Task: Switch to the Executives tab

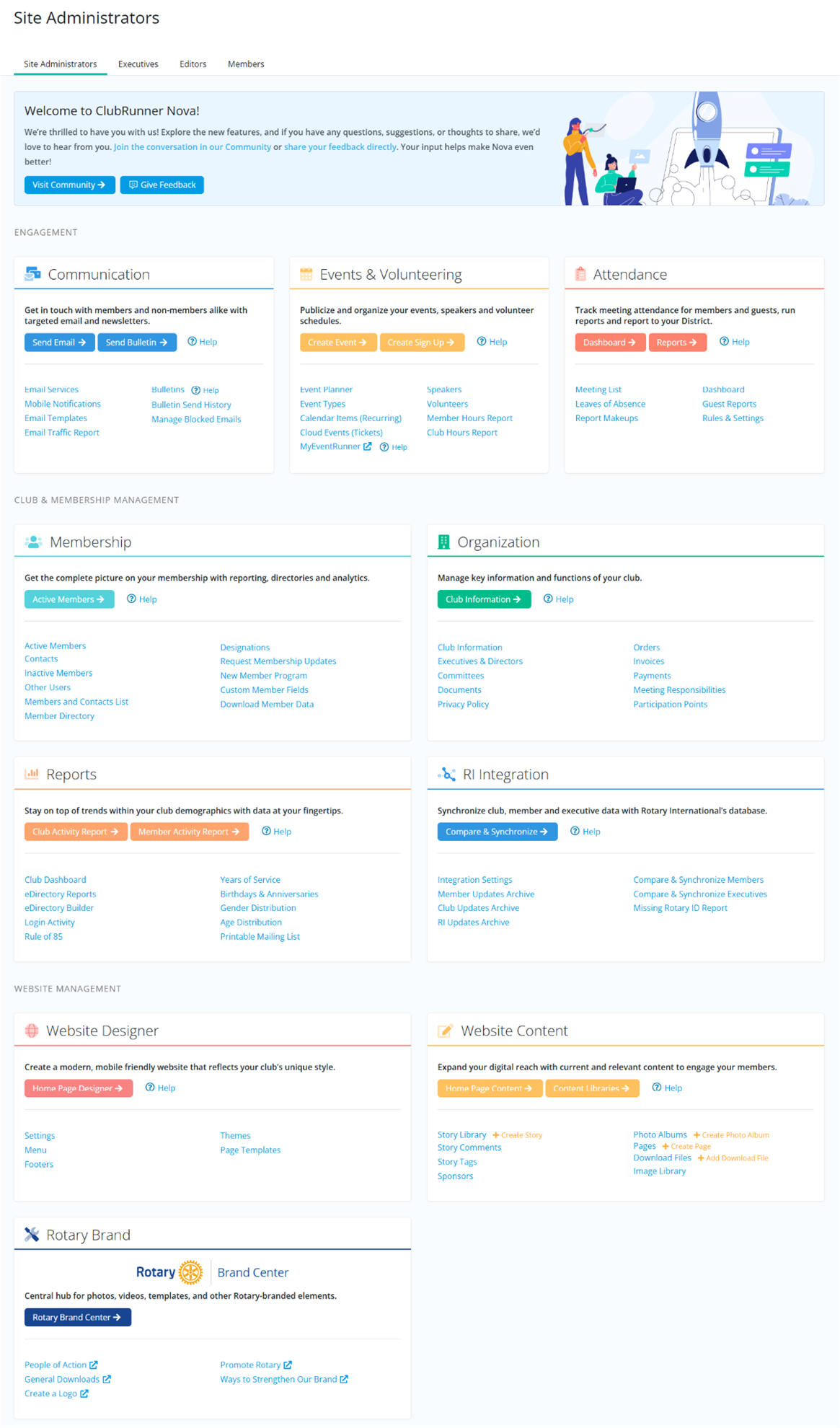Action: (x=138, y=64)
